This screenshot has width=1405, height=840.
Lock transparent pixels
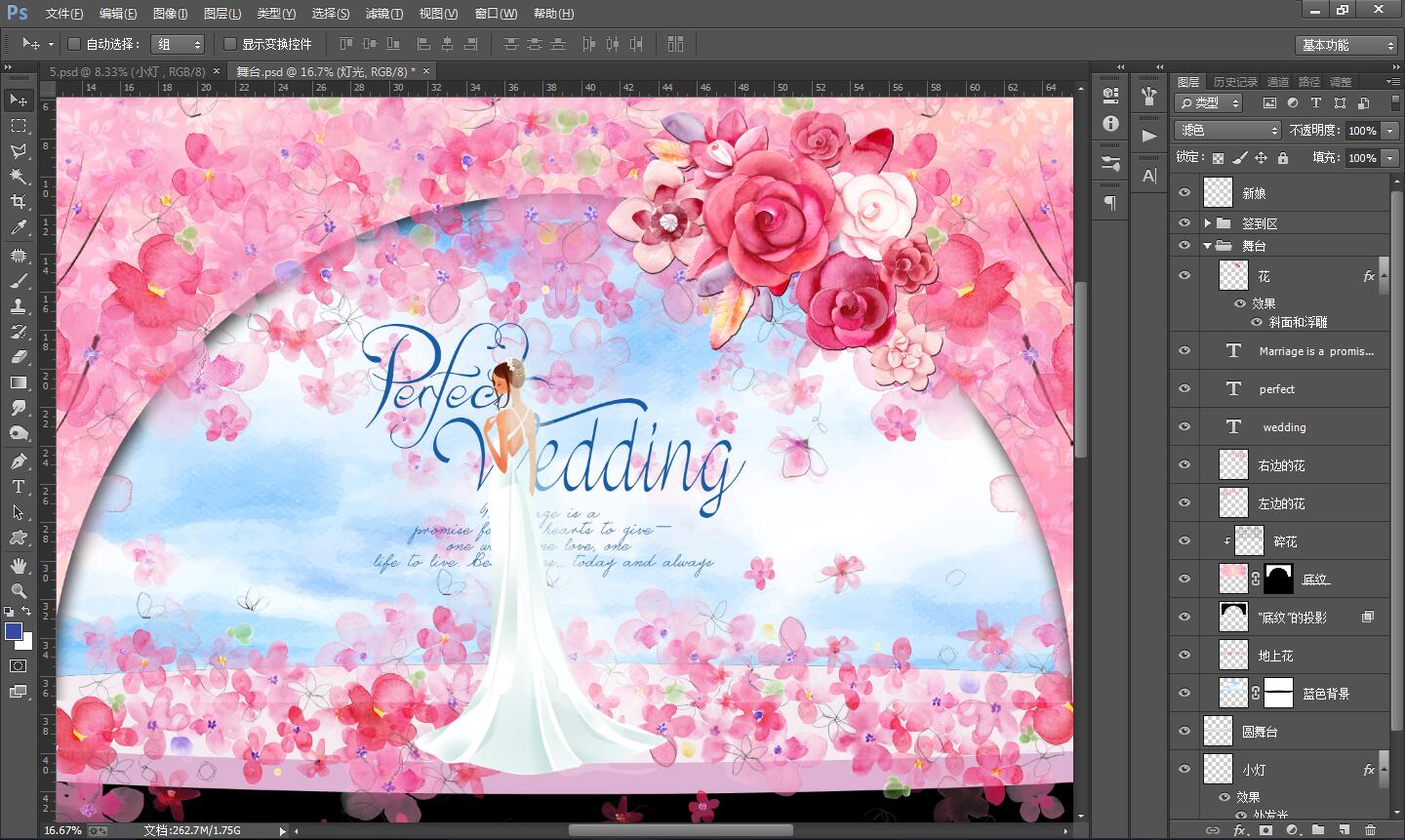[1219, 157]
